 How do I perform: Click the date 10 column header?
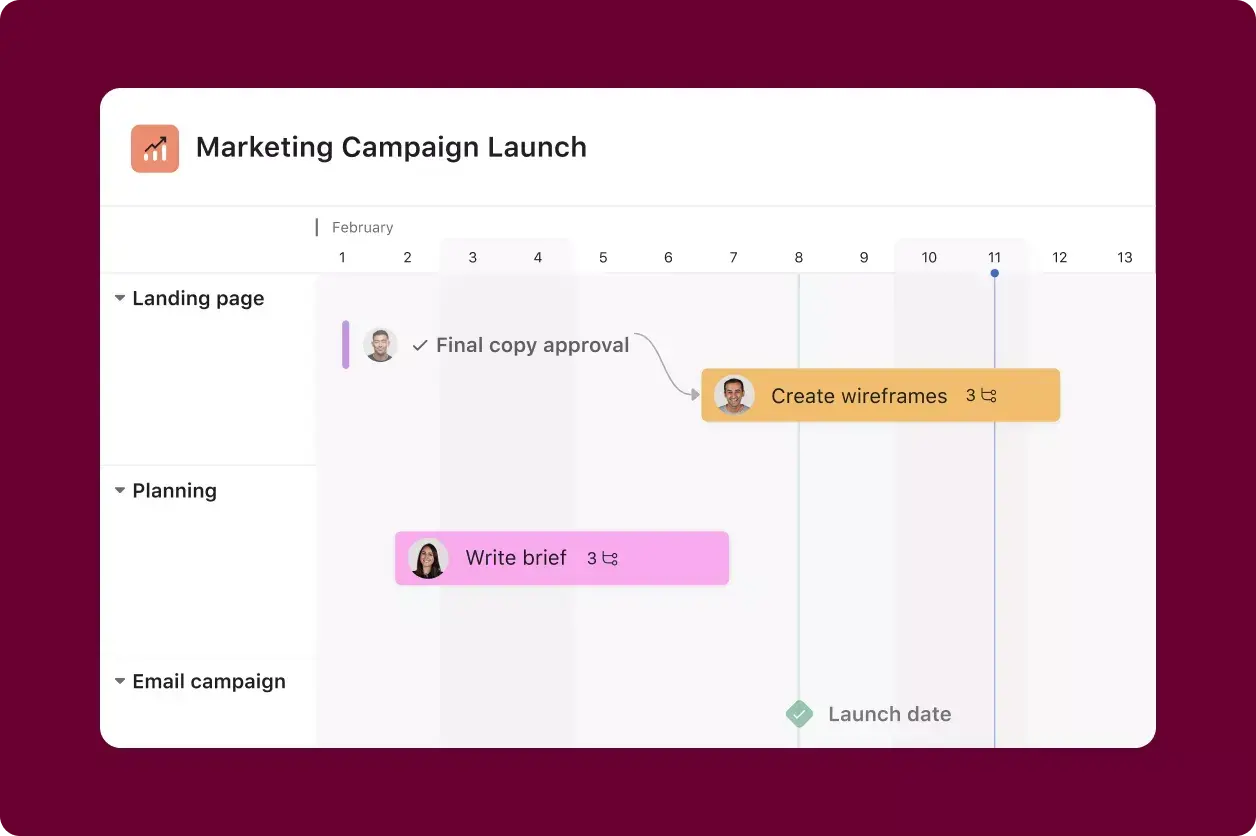coord(928,257)
